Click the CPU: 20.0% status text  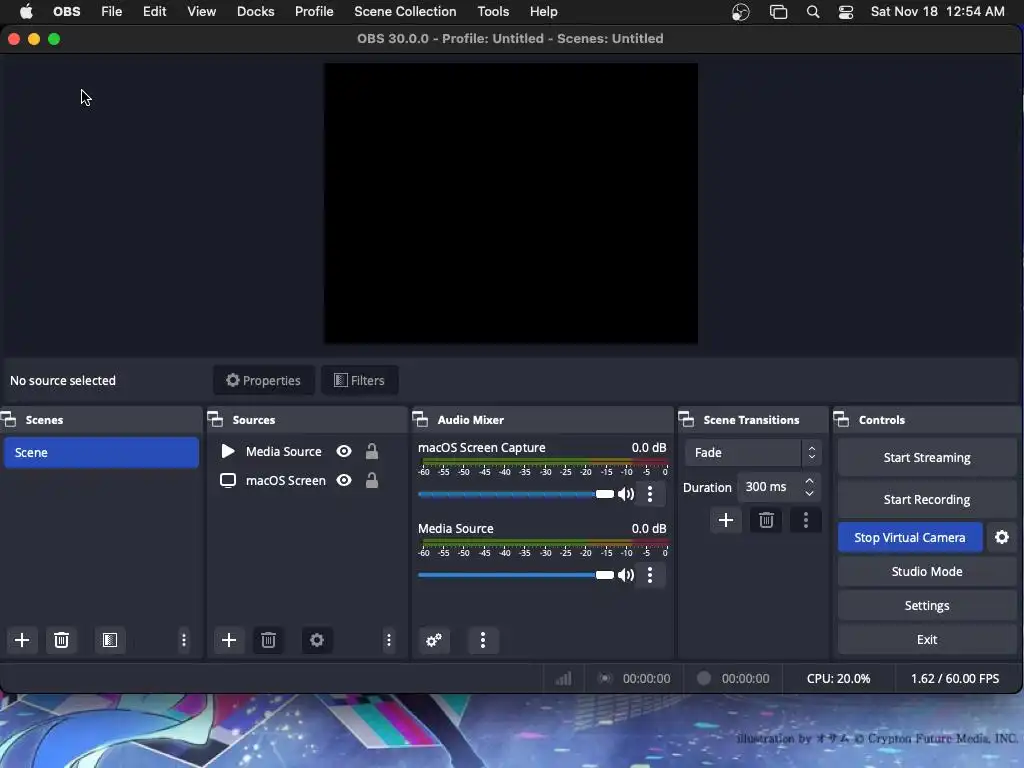coord(839,679)
